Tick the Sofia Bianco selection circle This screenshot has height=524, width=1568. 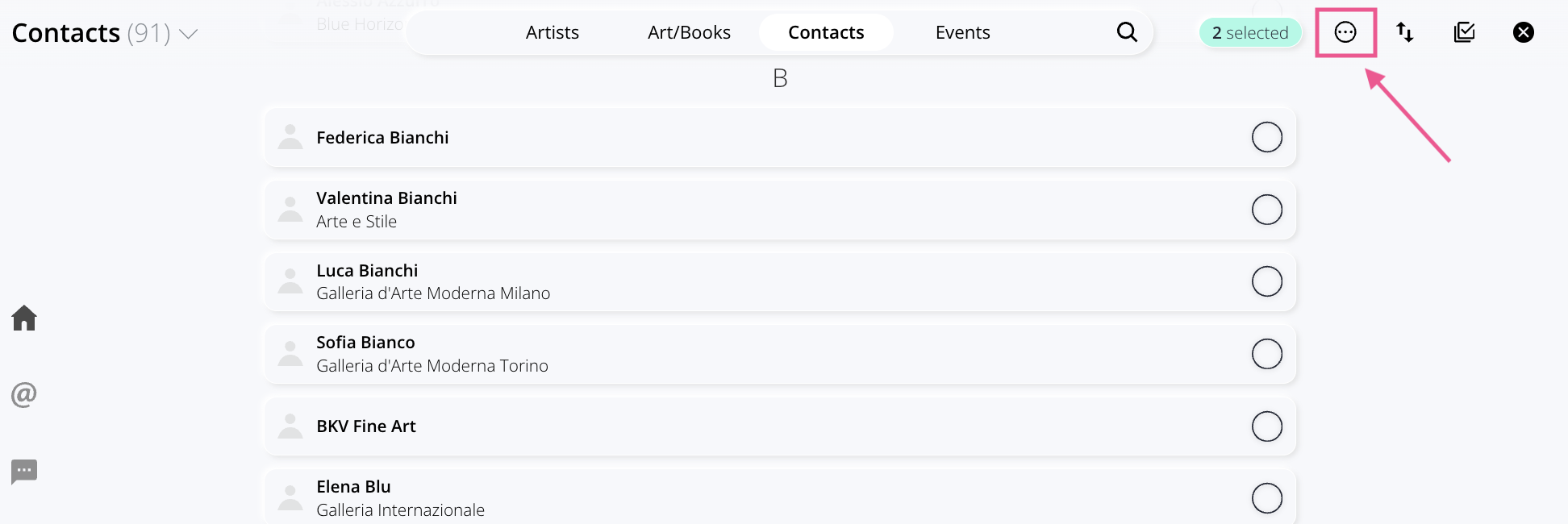click(1267, 354)
